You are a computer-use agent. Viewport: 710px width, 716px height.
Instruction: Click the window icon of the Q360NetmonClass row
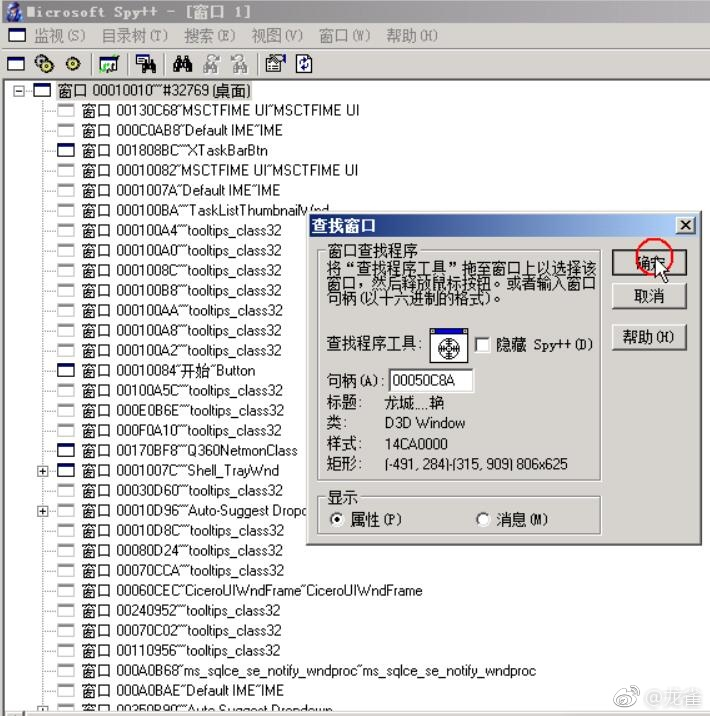[66, 450]
